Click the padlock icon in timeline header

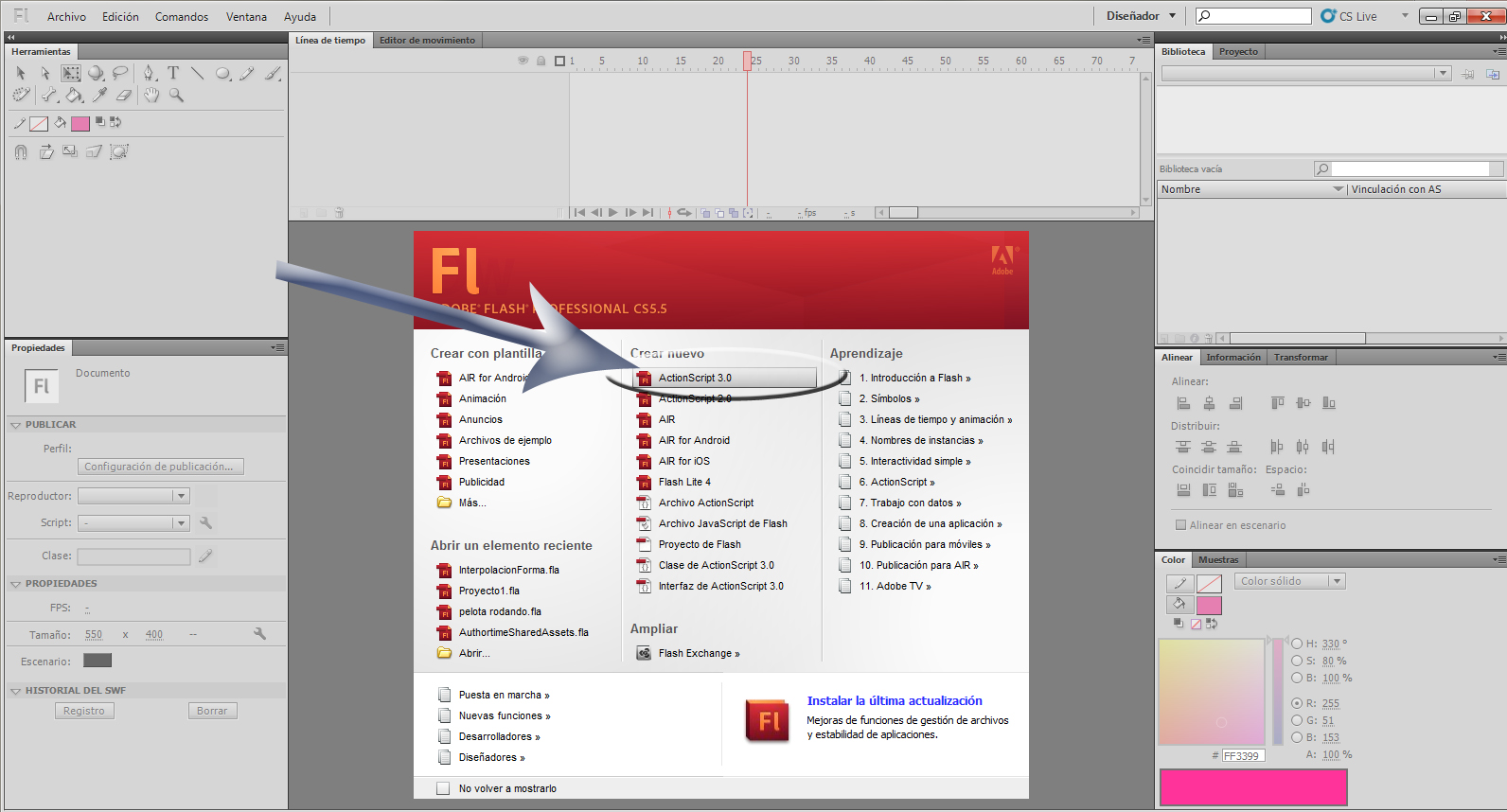tap(541, 61)
